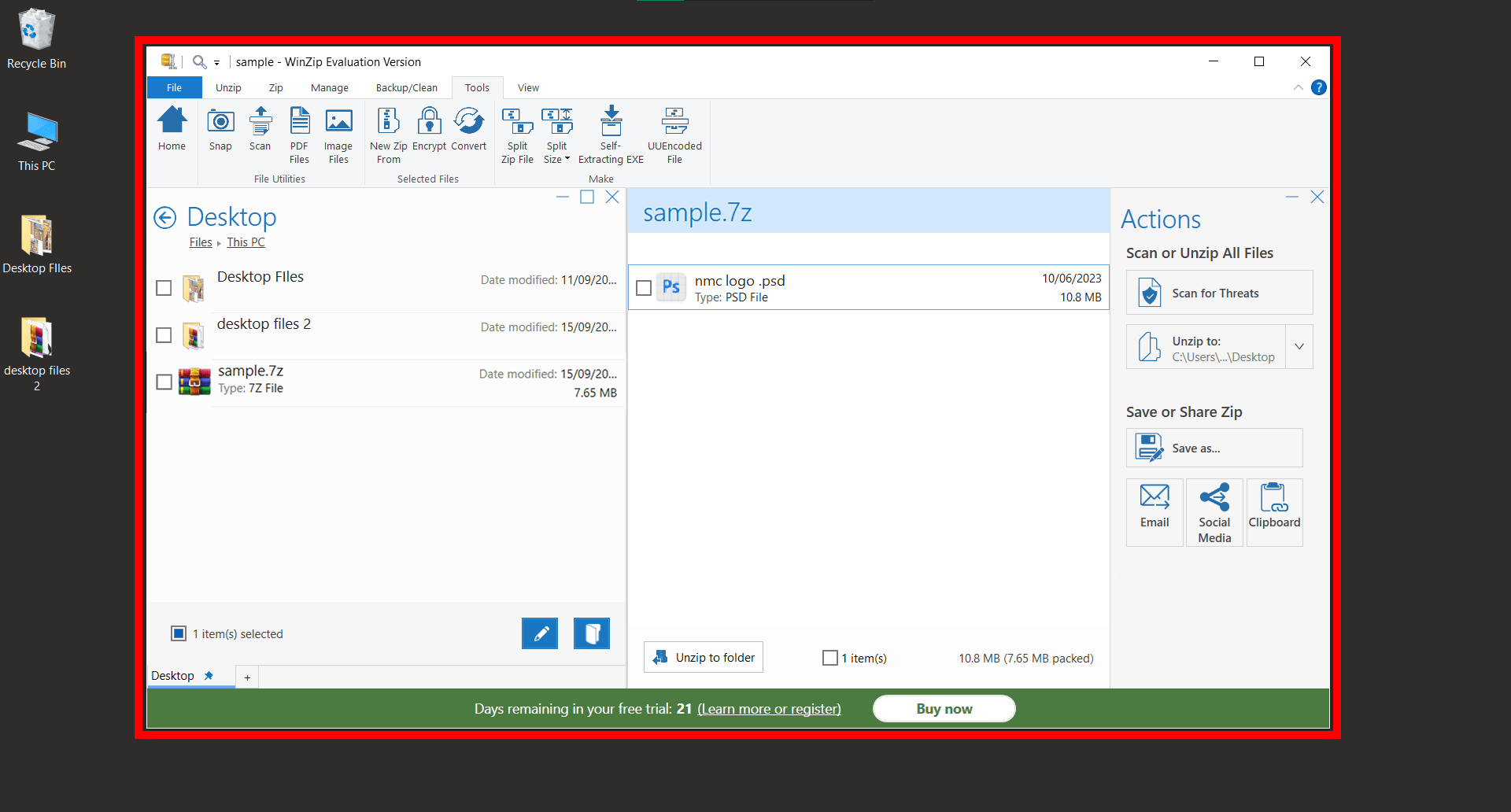
Task: Check the checkbox next to sample.7z
Action: click(164, 382)
